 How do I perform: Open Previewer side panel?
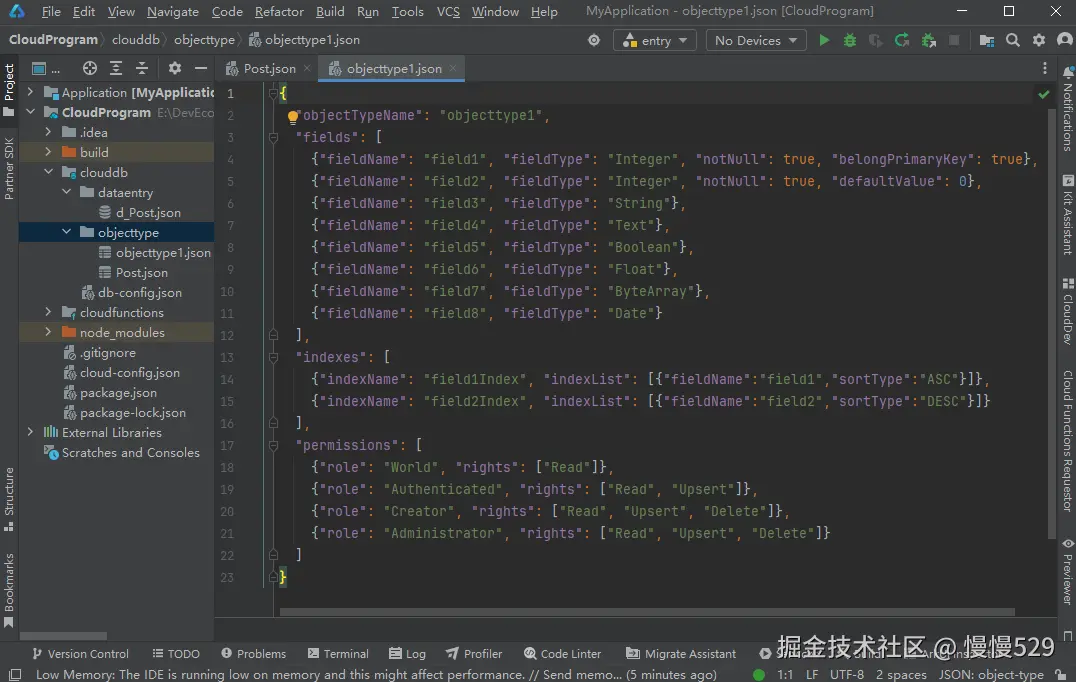point(1067,571)
